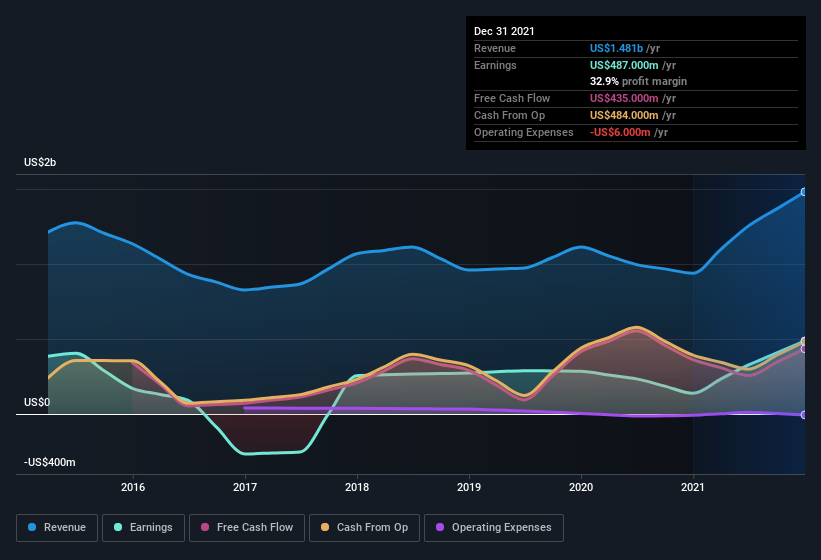
Task: Click the 32.9% profit margin text
Action: click(638, 81)
